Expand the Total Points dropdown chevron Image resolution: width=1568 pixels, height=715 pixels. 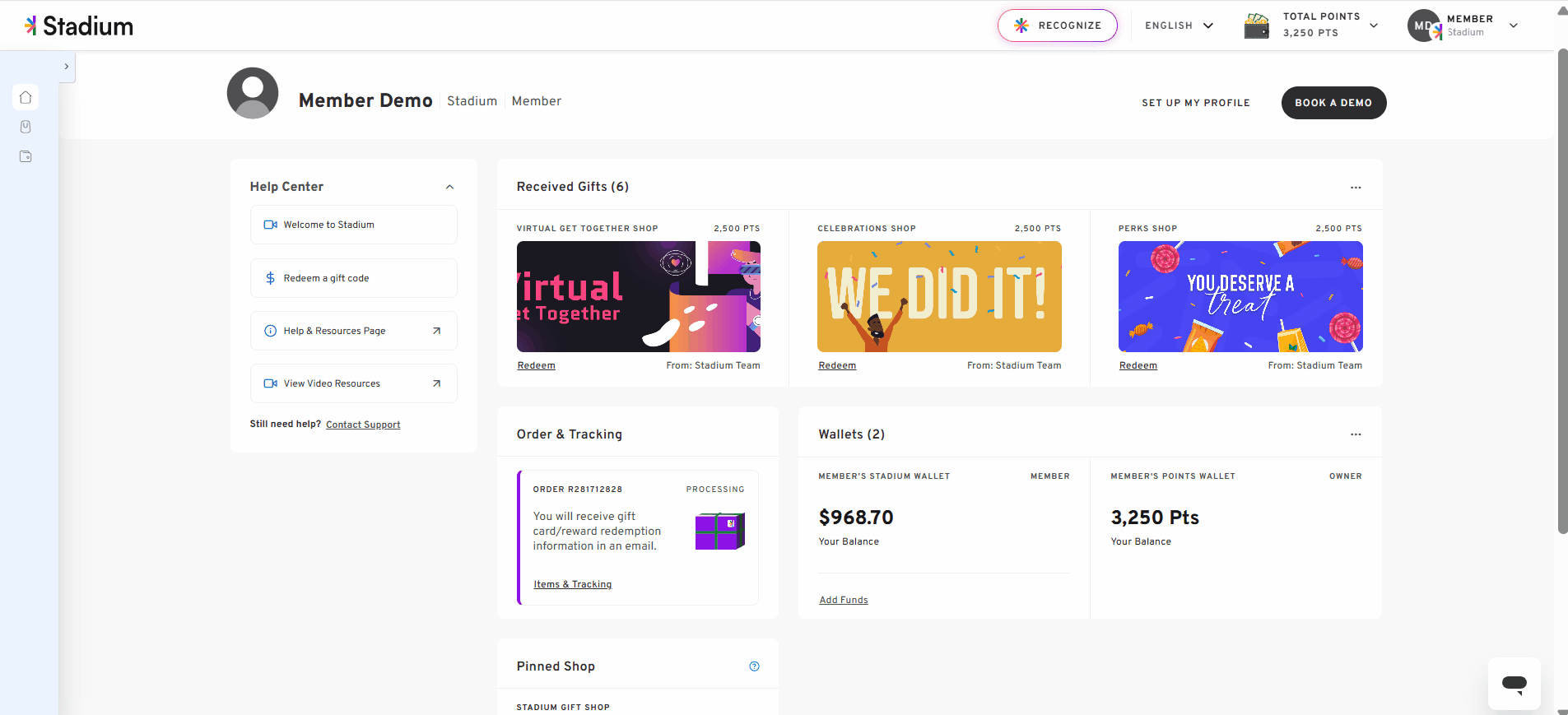(x=1374, y=26)
